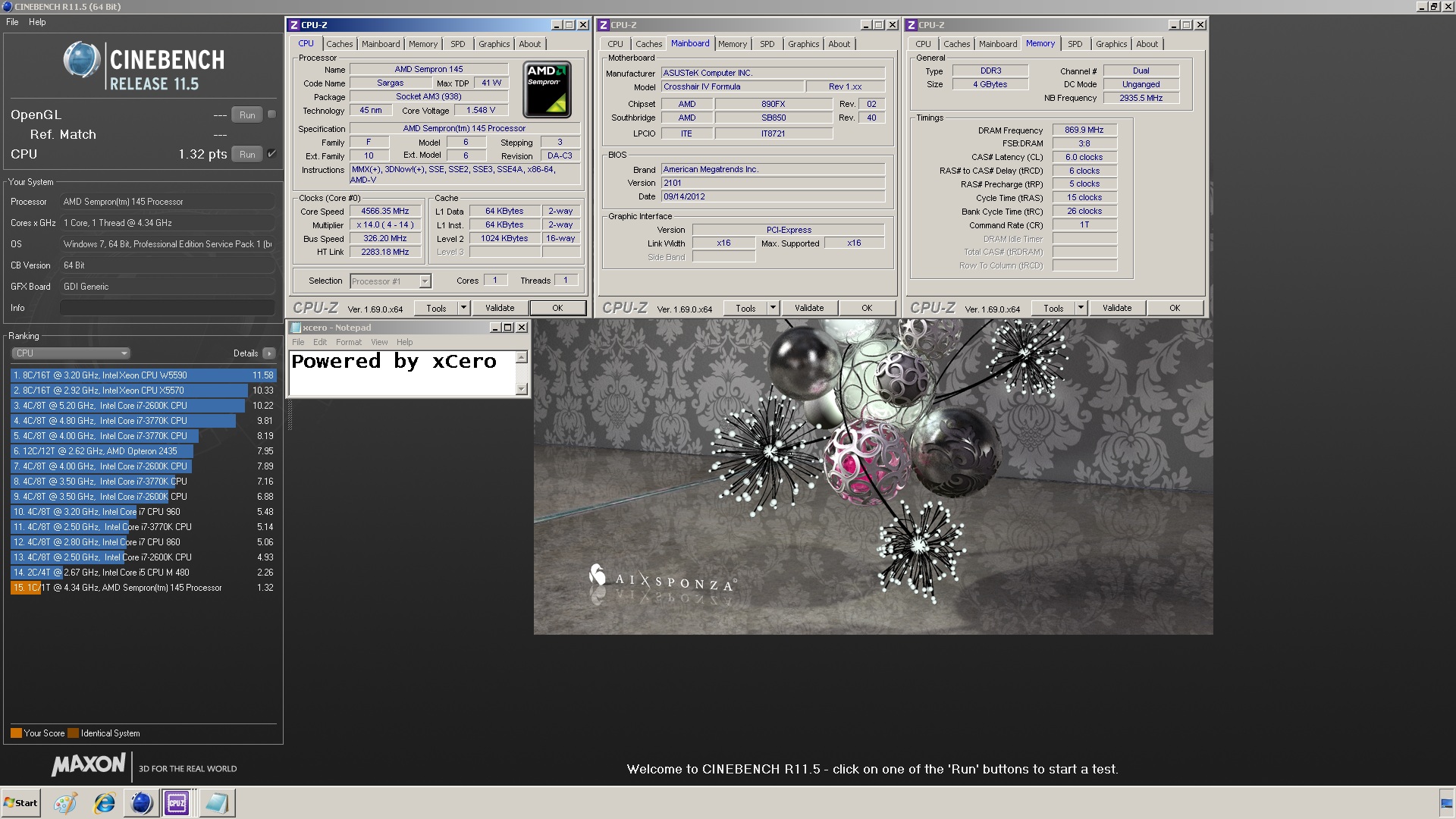Click the Notepad text area
The image size is (1456, 819).
coord(402,373)
